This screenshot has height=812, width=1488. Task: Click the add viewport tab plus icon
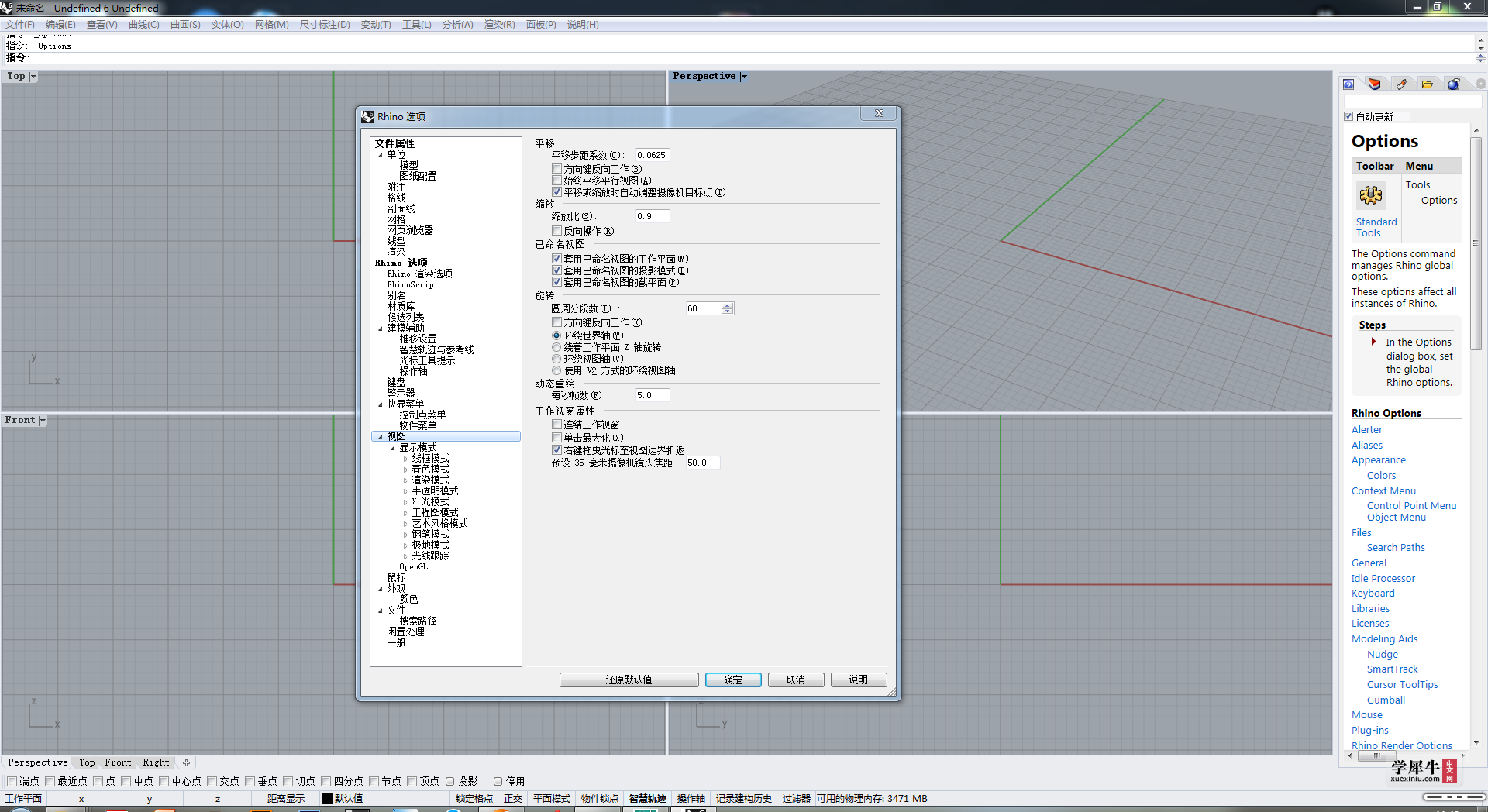pyautogui.click(x=186, y=762)
